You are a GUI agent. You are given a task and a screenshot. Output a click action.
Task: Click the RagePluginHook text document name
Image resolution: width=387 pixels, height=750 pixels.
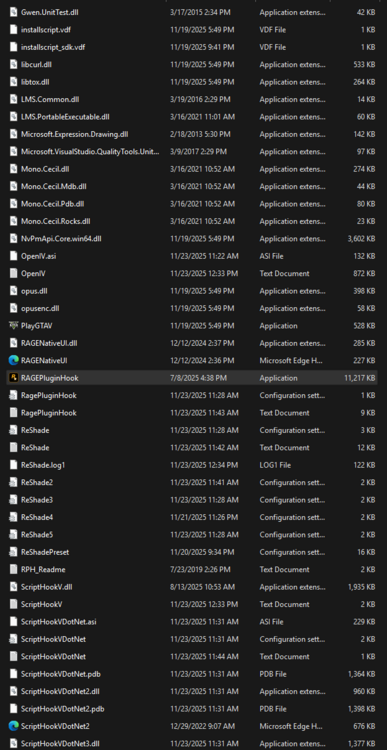tap(49, 413)
